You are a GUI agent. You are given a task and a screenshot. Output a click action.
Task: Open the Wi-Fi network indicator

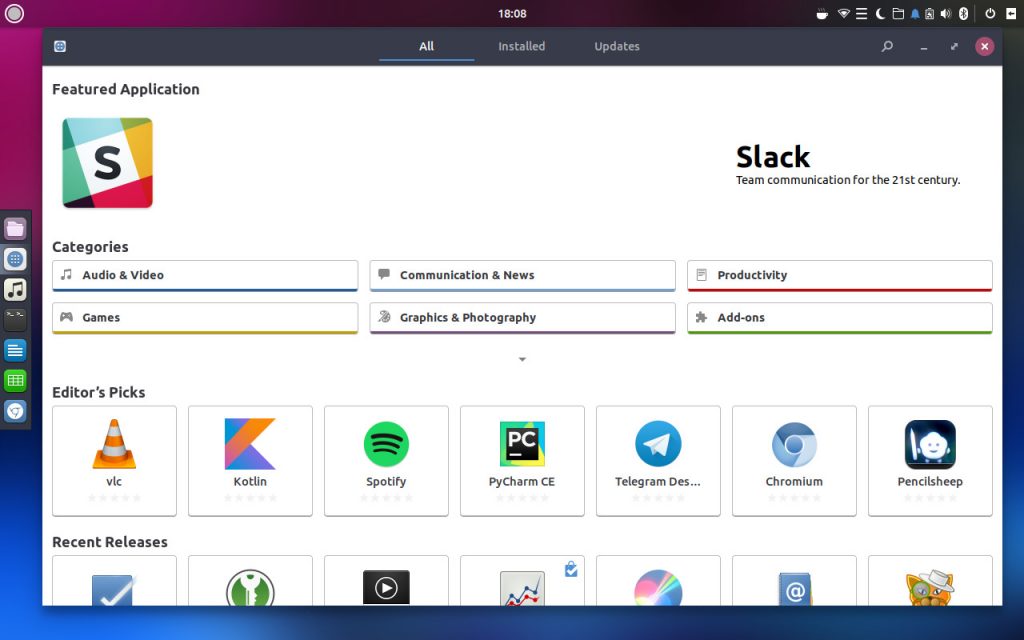click(x=844, y=14)
